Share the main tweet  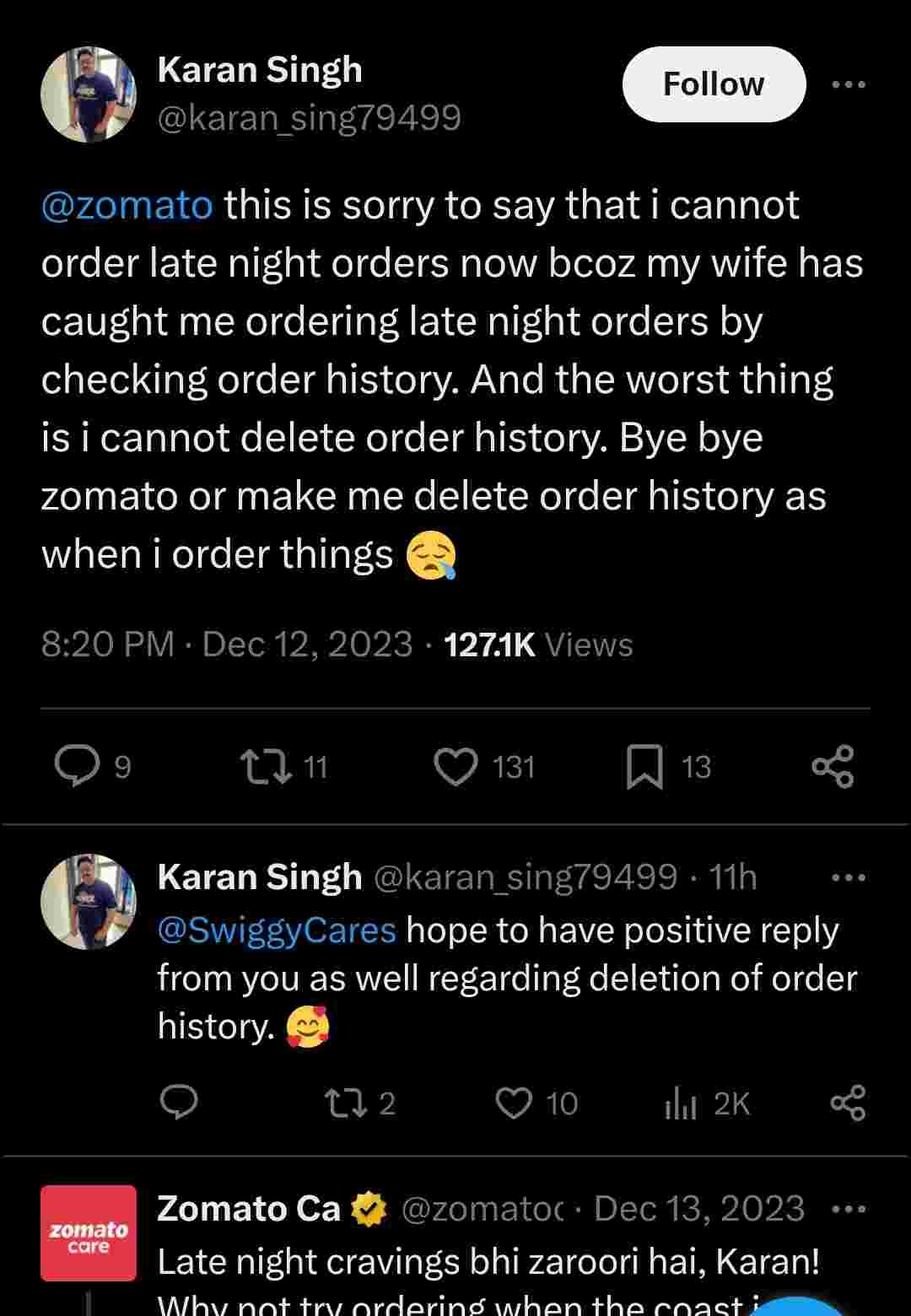[x=833, y=766]
